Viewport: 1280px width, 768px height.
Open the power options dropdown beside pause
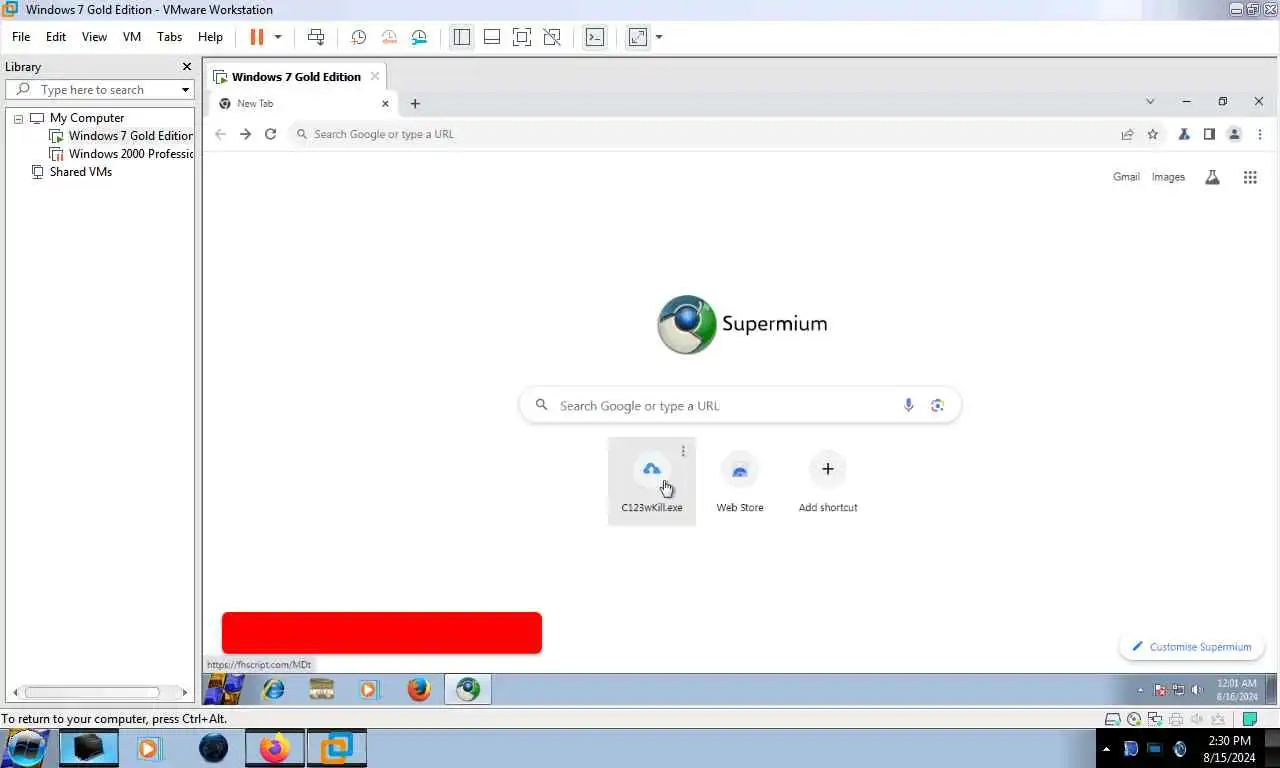pos(278,37)
